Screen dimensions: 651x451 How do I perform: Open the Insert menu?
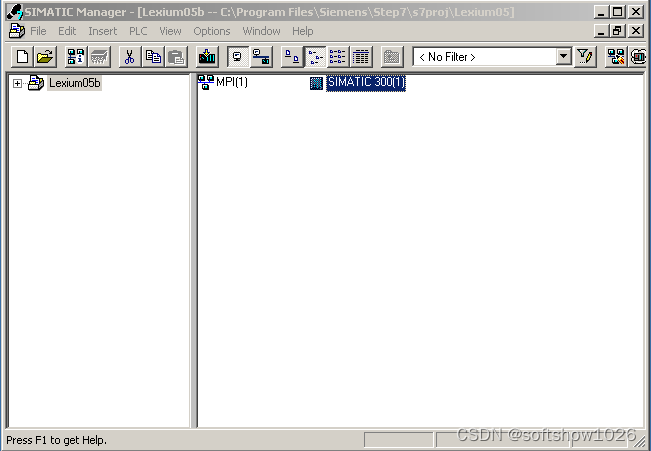(x=103, y=31)
